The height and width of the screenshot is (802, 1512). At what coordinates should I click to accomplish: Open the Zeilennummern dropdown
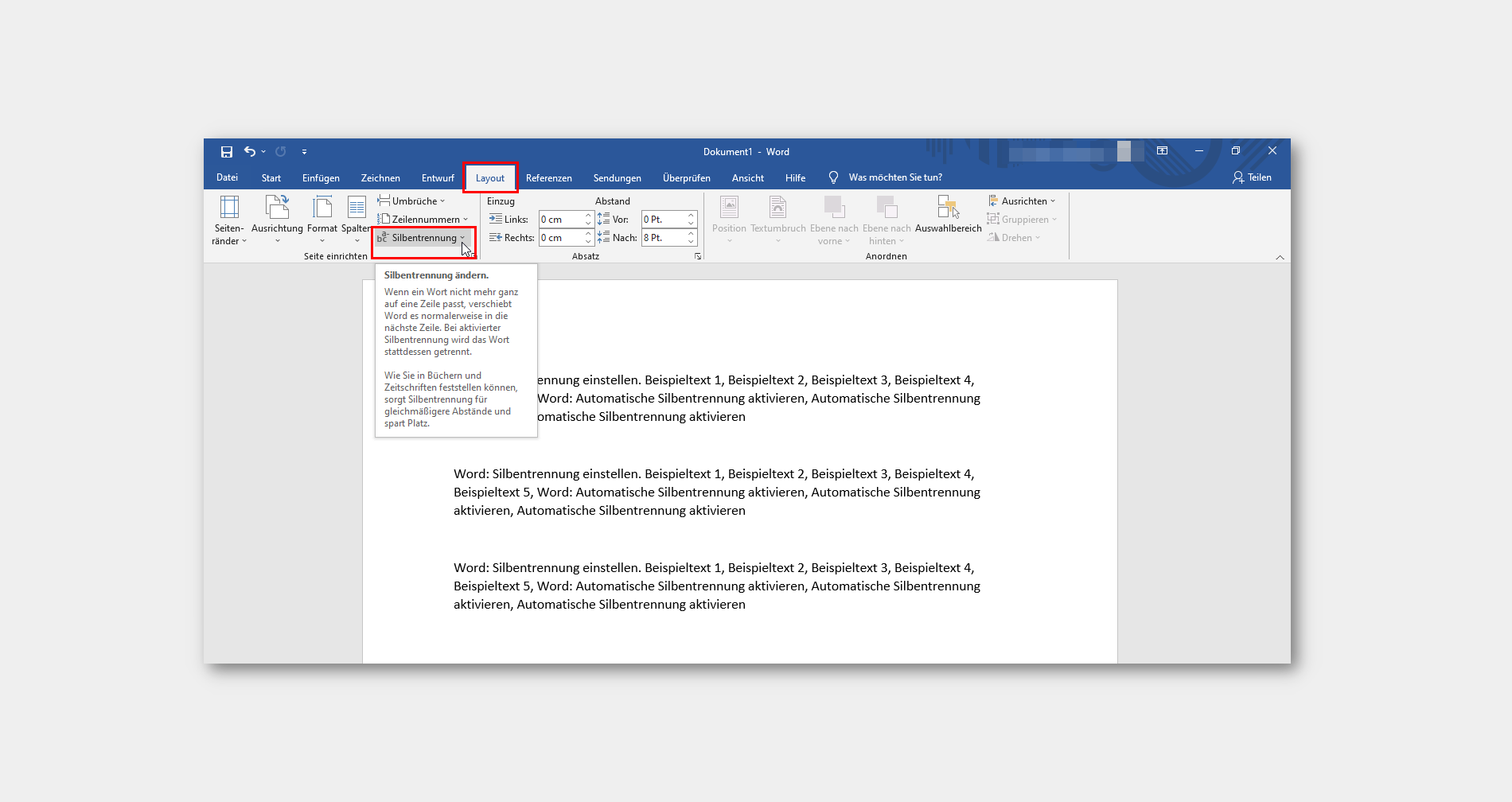click(x=423, y=220)
